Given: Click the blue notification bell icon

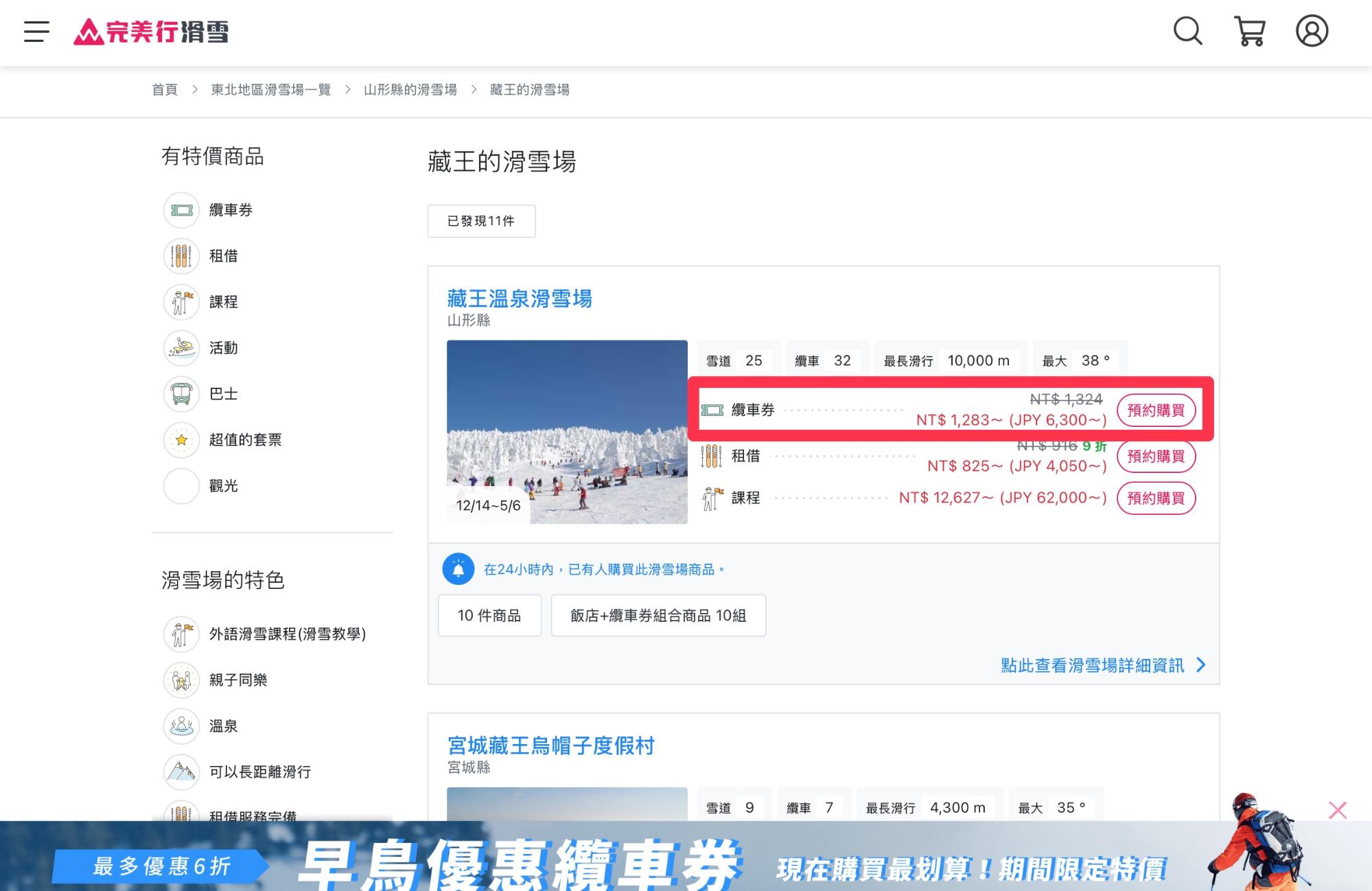Looking at the screenshot, I should [458, 568].
